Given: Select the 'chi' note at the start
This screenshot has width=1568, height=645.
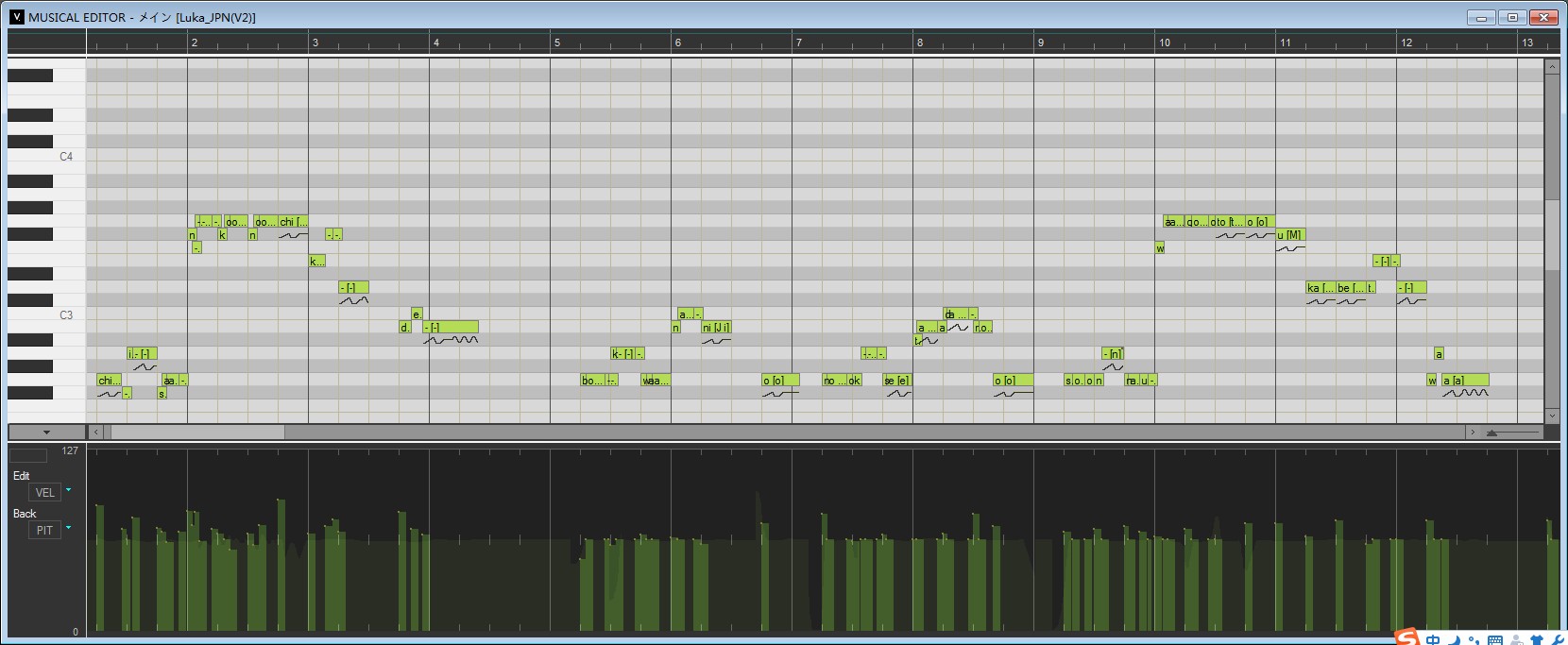Looking at the screenshot, I should click(110, 380).
